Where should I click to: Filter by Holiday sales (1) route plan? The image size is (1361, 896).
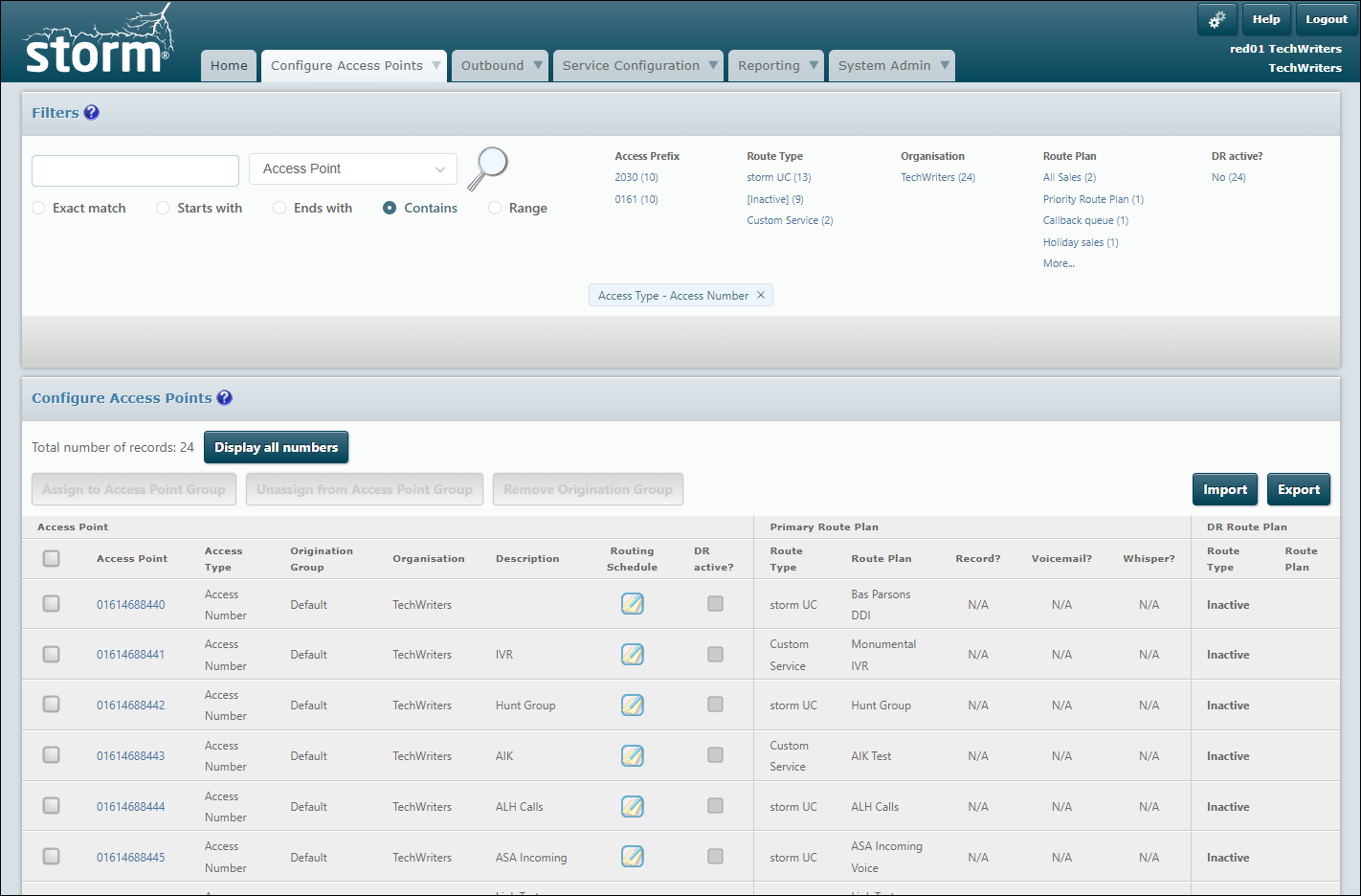[1081, 242]
